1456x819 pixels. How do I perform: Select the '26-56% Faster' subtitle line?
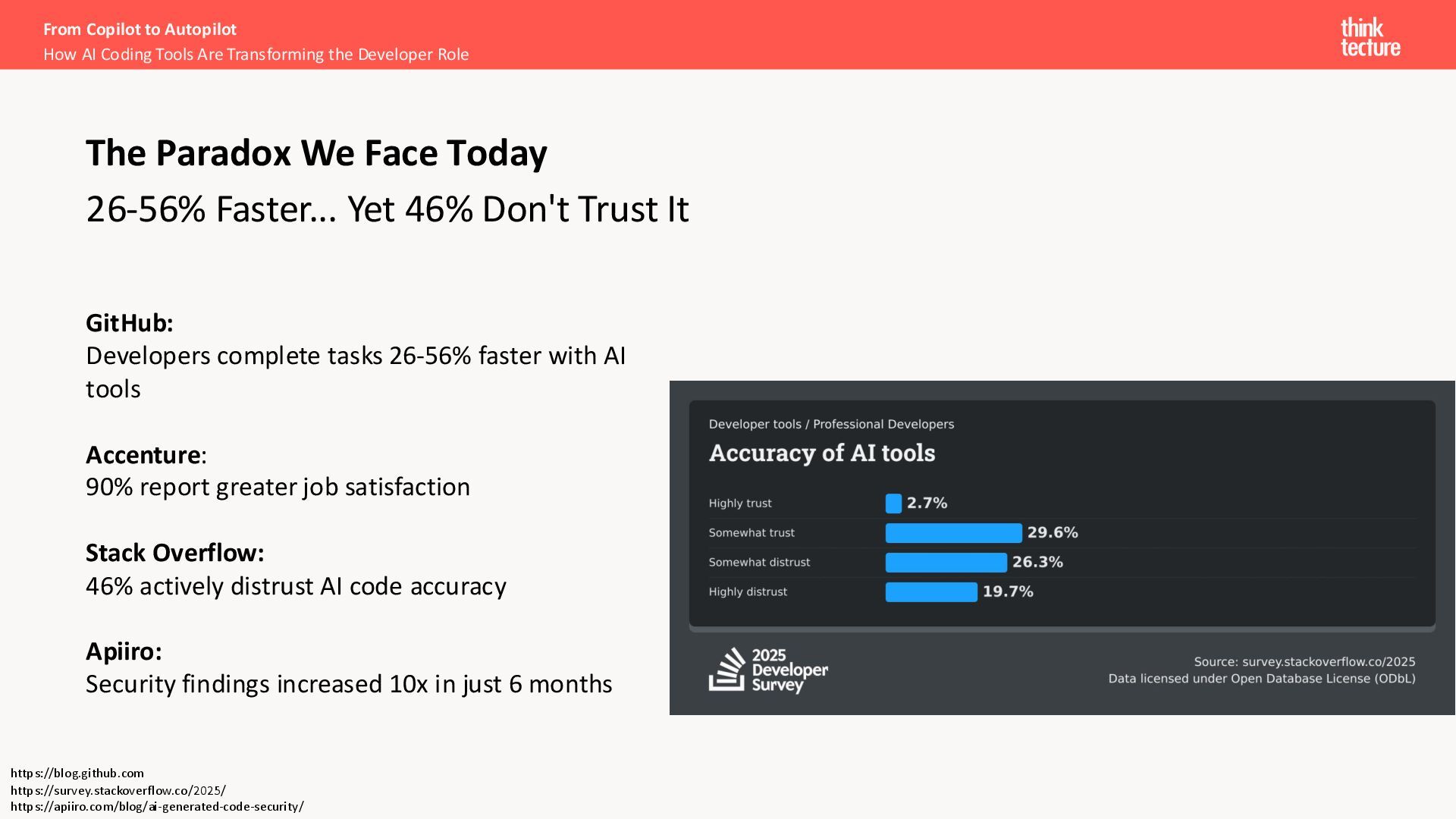(x=388, y=209)
